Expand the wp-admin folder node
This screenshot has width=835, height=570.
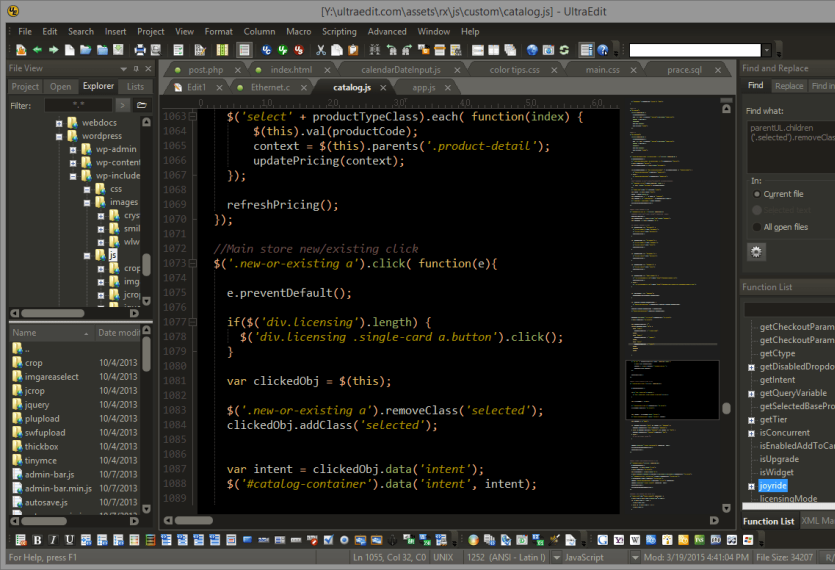pos(73,150)
